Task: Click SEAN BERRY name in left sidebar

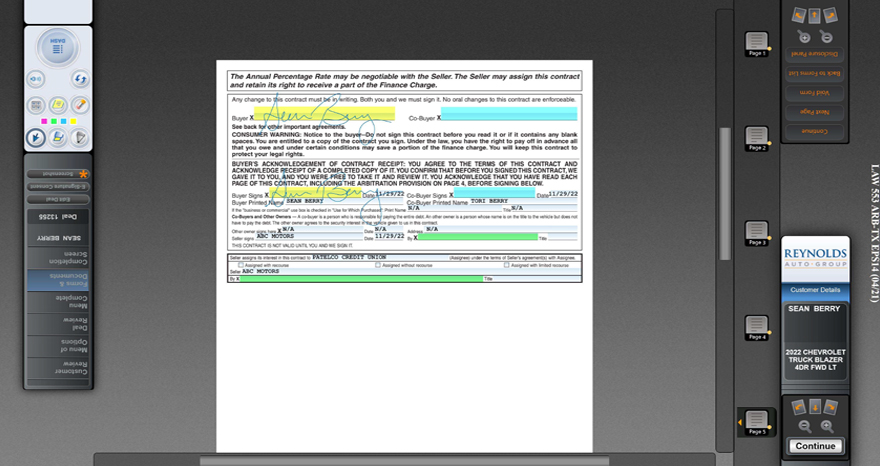Action: coord(58,238)
